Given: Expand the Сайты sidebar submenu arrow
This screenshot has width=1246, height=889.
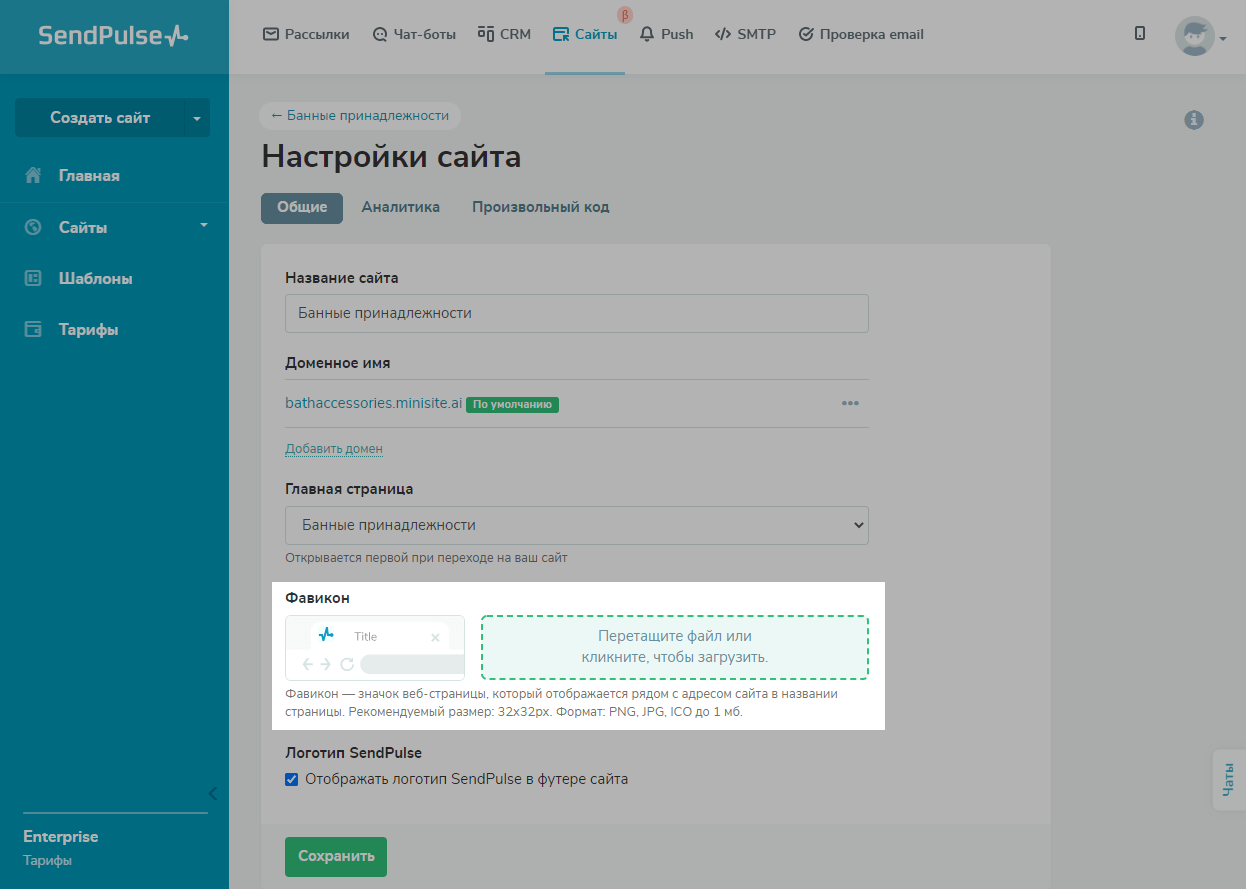Looking at the screenshot, I should point(204,225).
